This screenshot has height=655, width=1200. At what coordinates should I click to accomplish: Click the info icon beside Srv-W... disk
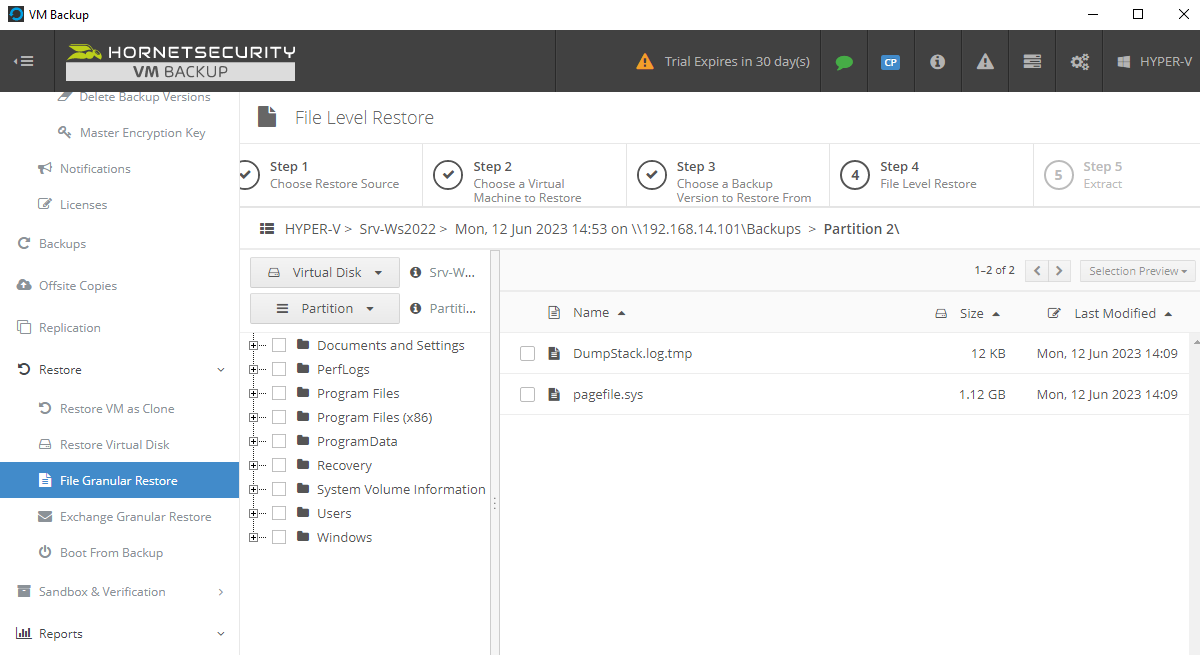(415, 272)
